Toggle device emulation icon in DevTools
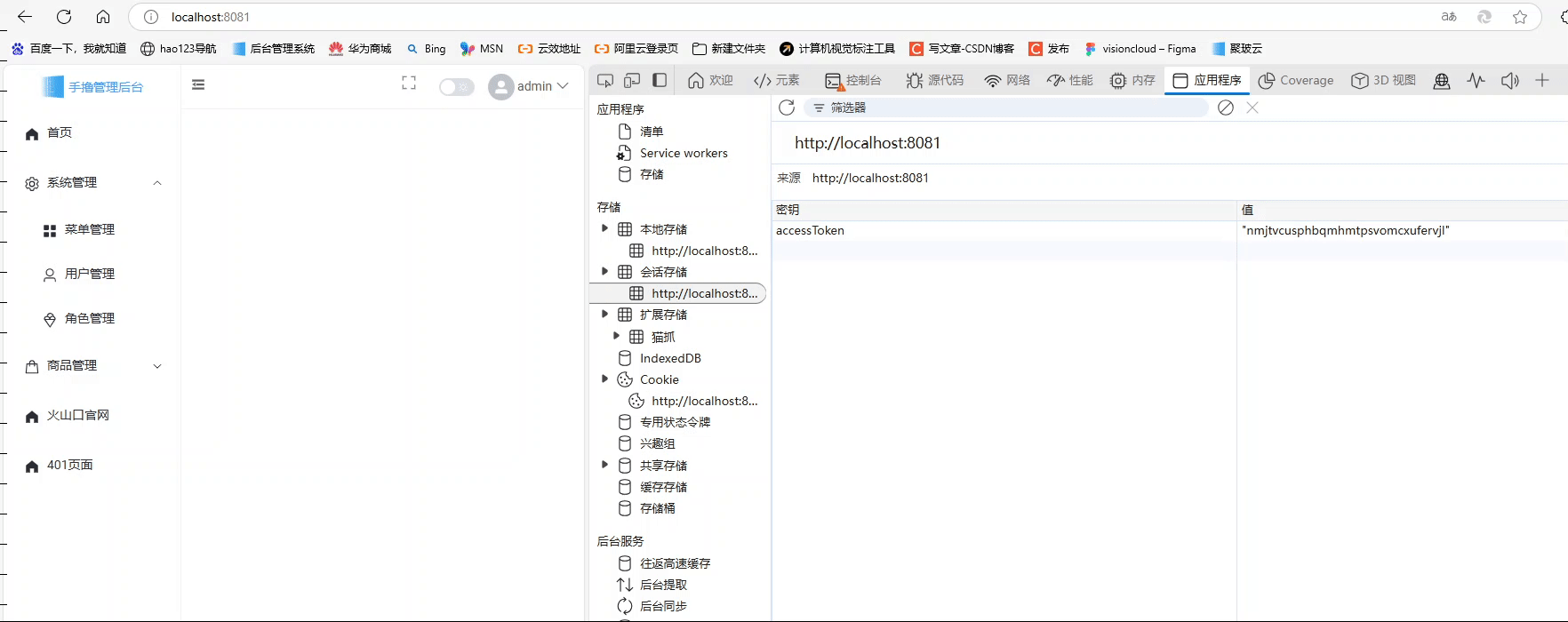 point(632,80)
